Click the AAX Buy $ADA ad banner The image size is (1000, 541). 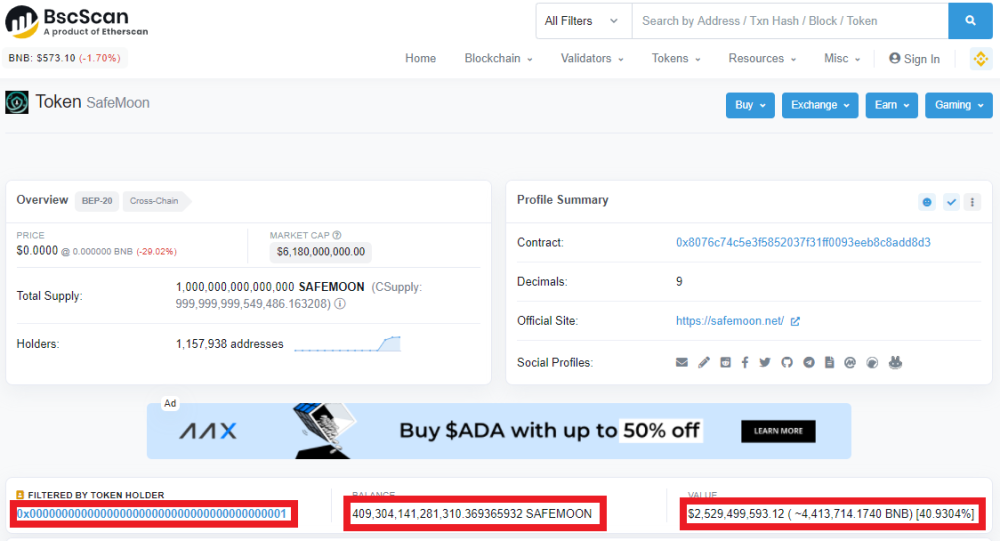(x=499, y=431)
